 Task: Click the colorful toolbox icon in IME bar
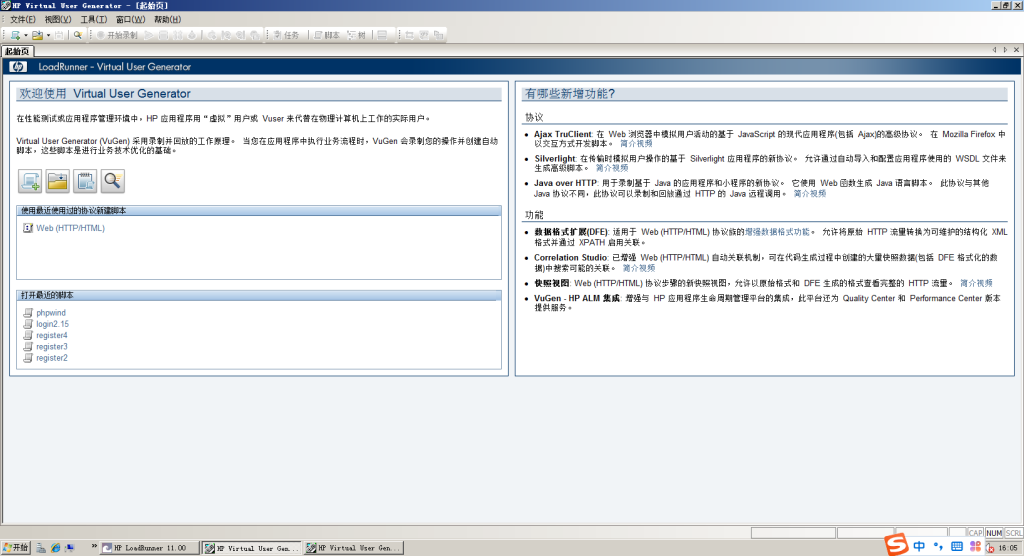(x=976, y=546)
